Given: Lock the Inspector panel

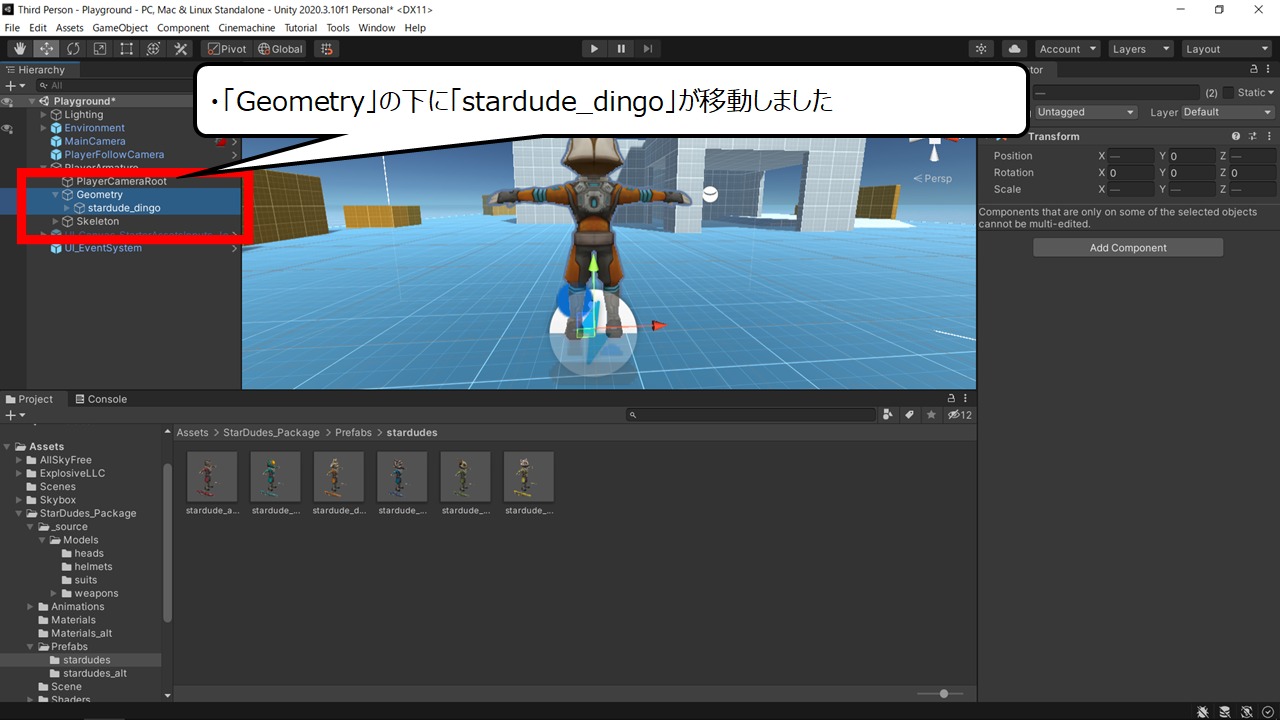Looking at the screenshot, I should (x=1254, y=69).
